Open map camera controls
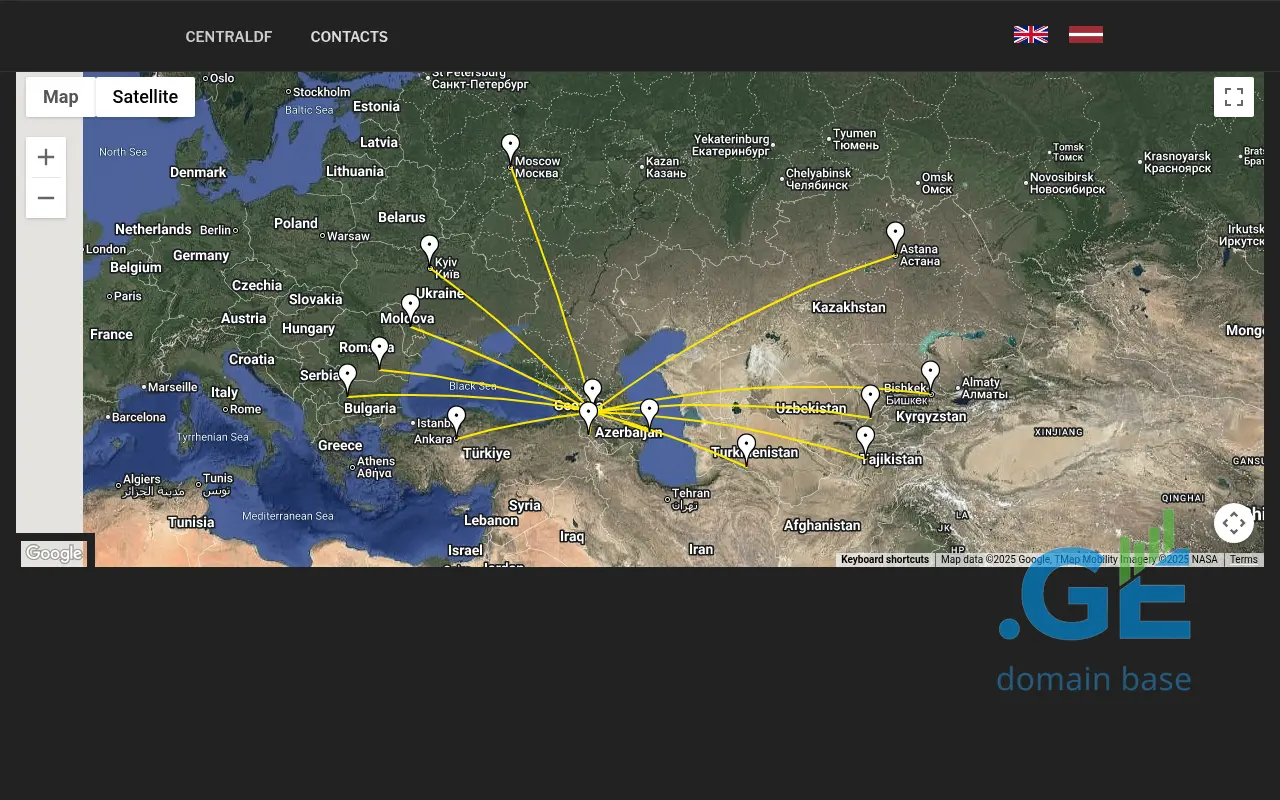 pos(1233,523)
